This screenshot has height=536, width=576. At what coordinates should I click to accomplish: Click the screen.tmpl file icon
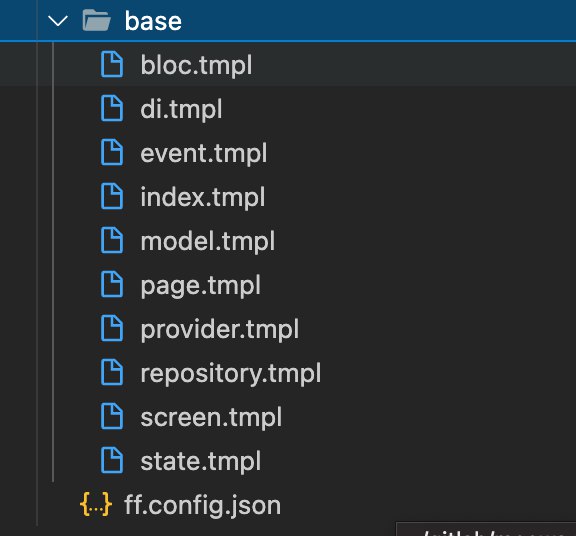[x=112, y=416]
